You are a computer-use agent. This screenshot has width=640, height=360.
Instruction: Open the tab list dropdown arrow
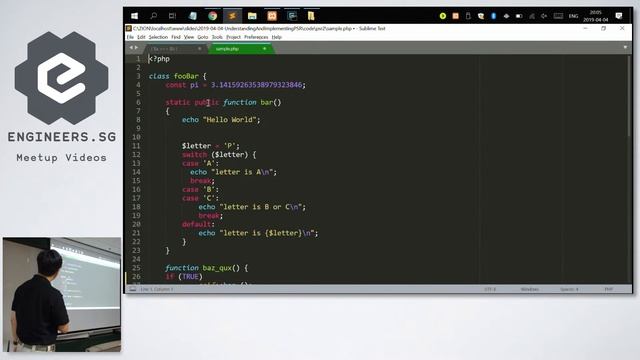625,48
